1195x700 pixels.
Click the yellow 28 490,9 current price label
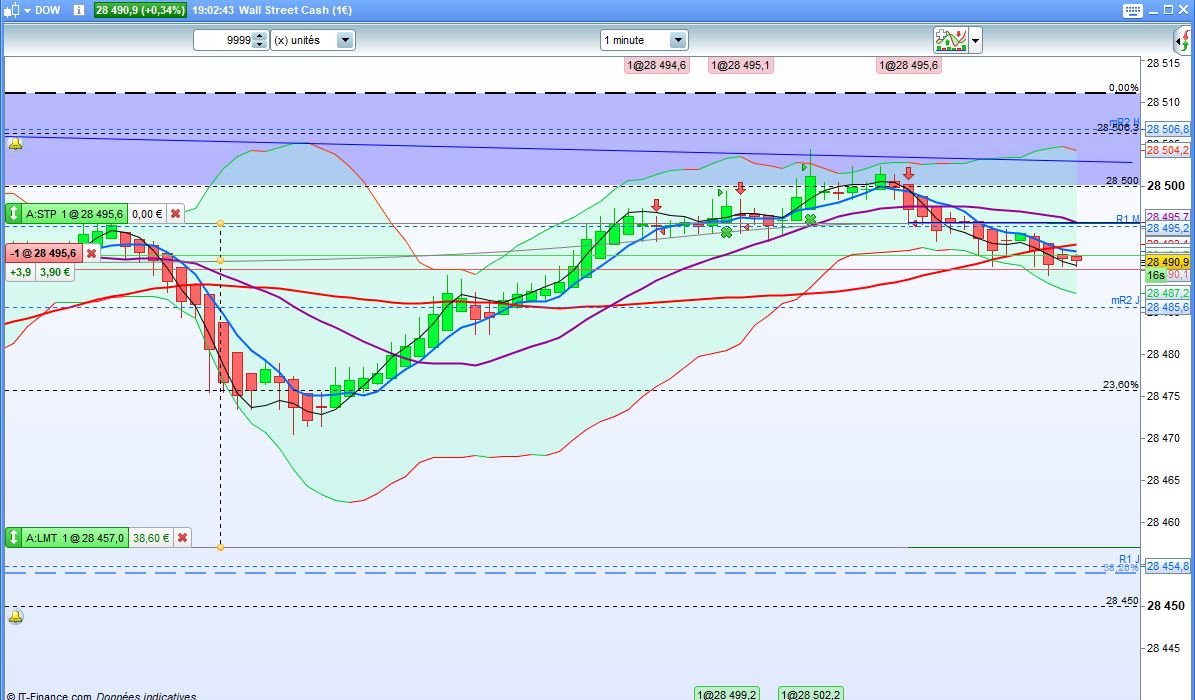tap(1168, 262)
